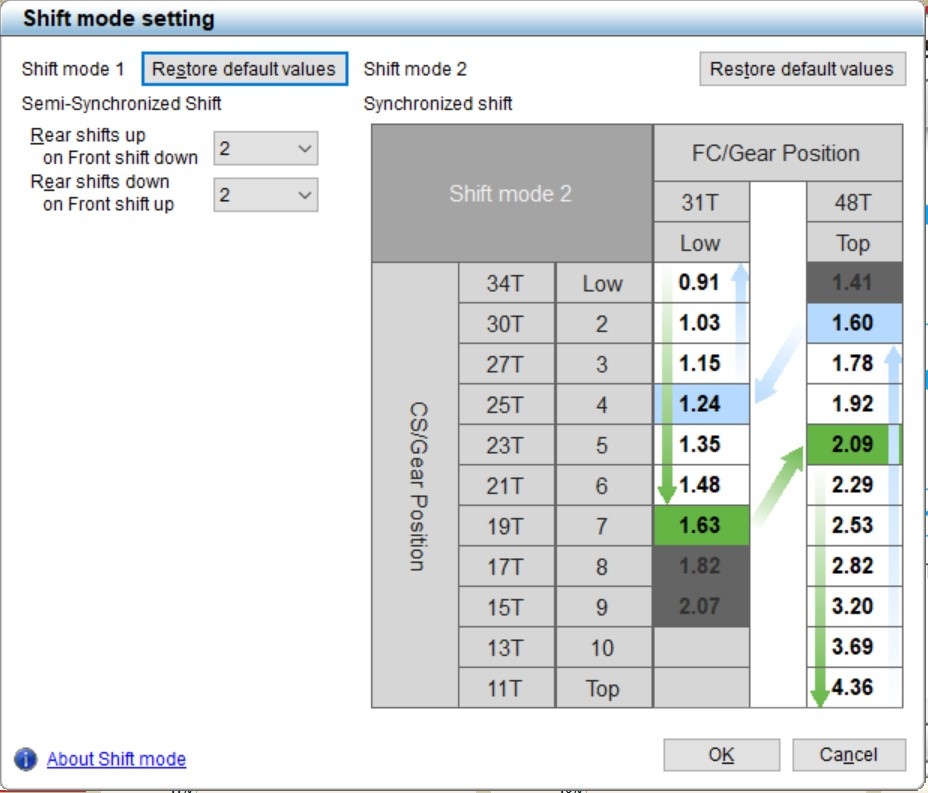Click the dark gray 1.41 ratio cell

[x=853, y=283]
